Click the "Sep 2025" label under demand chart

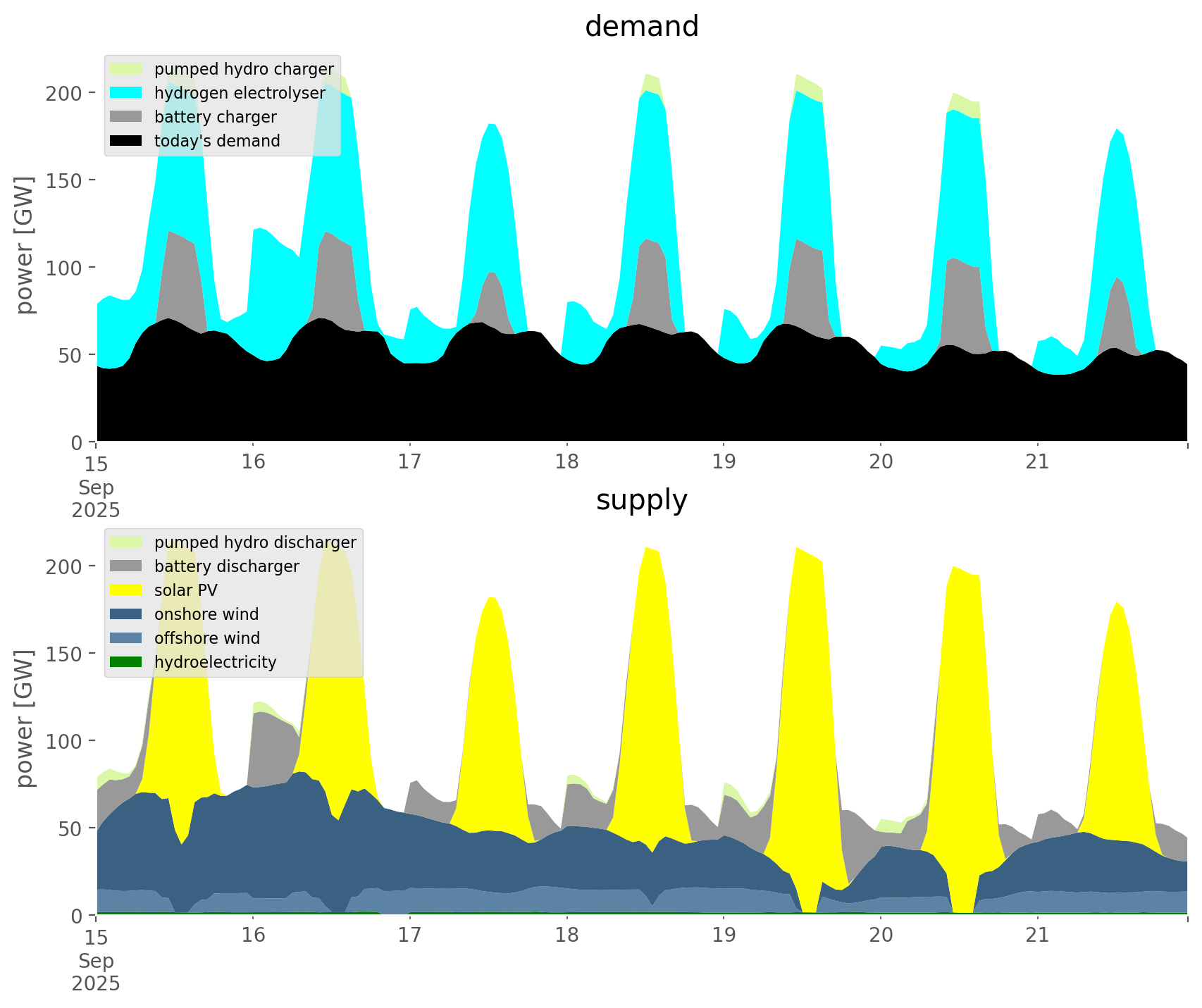(x=96, y=498)
